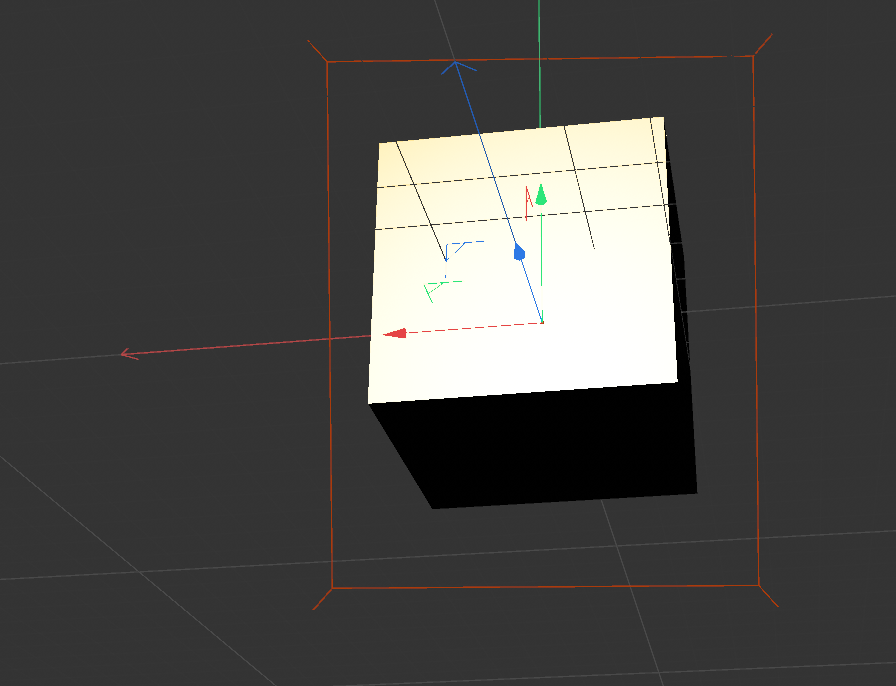Grab the blue solid arrowhead on the cube
This screenshot has width=896, height=686.
pyautogui.click(x=519, y=252)
